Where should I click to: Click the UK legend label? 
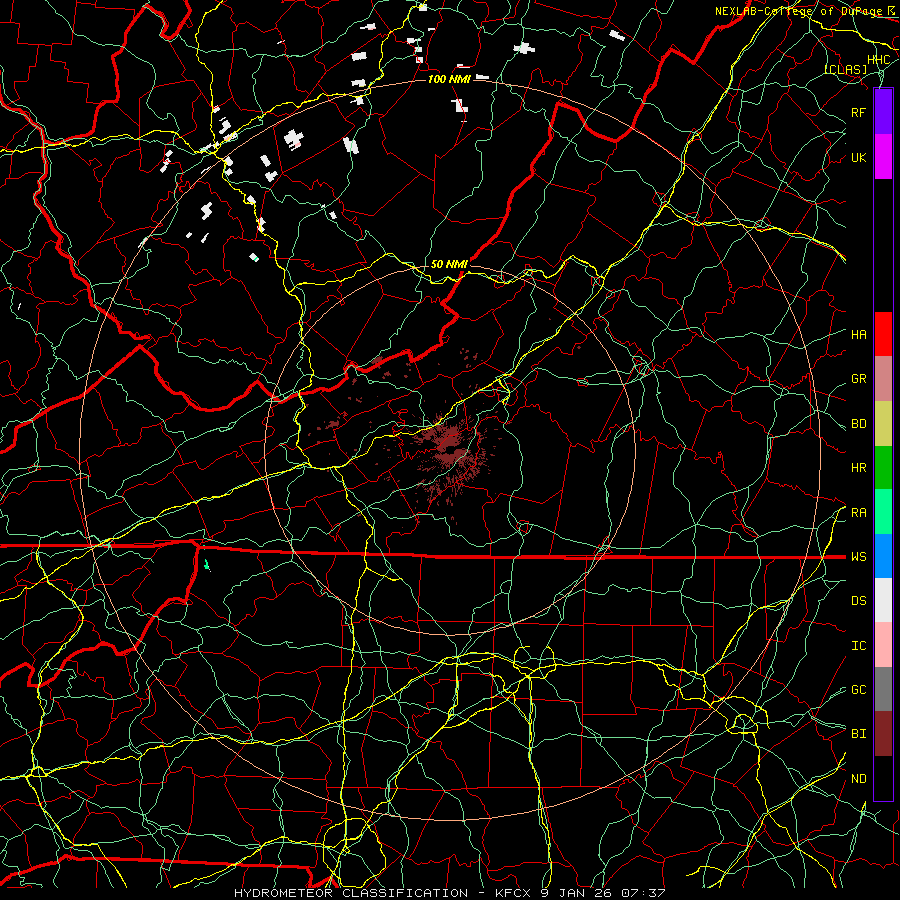859,157
